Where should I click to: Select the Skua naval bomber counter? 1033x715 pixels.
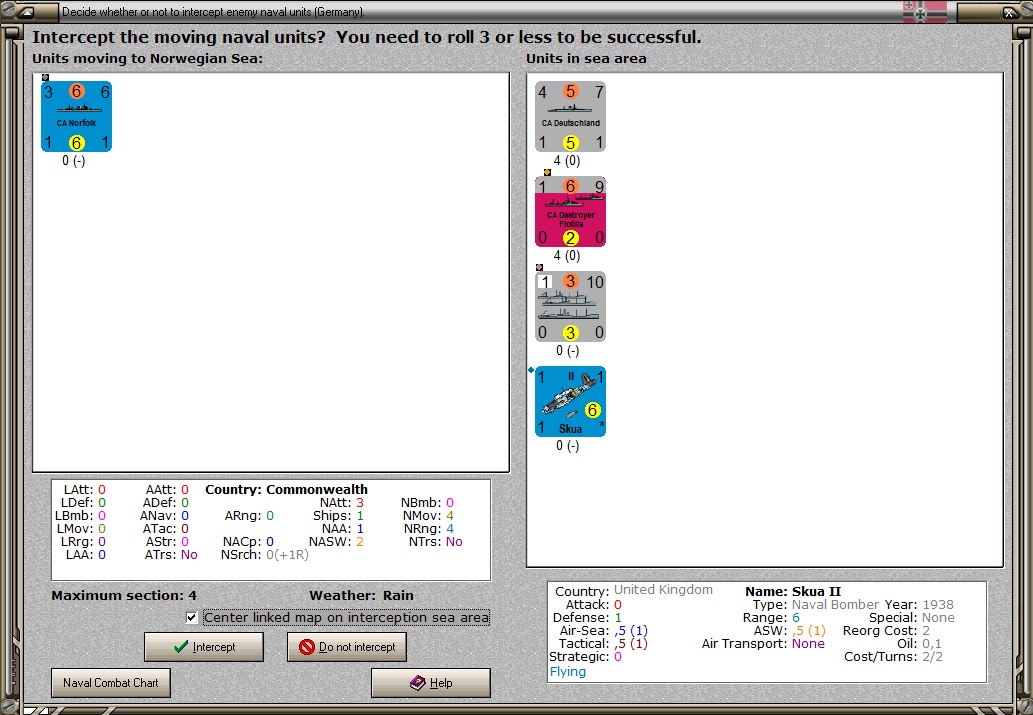571,401
